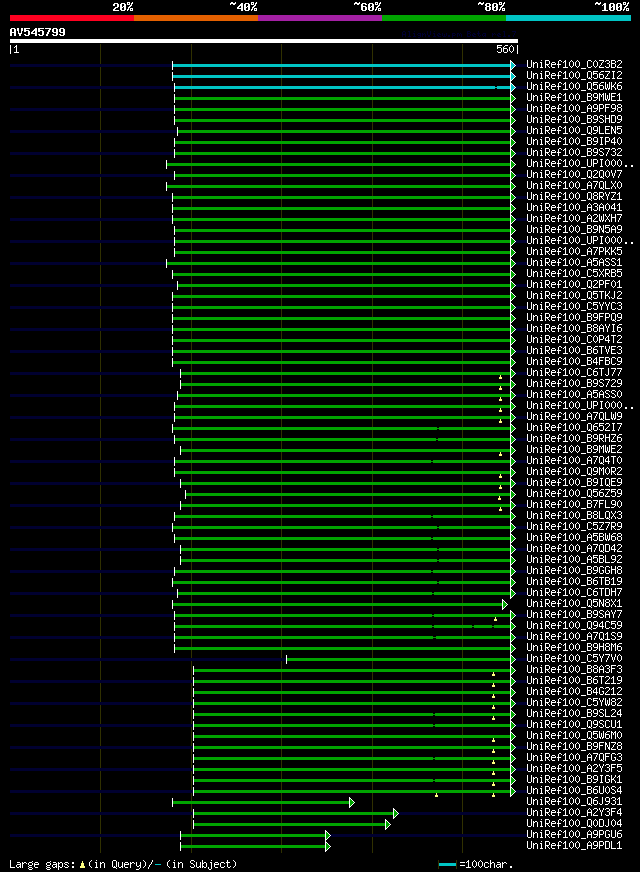Click the arrowhead ending the Q6J931 alignment
640x872 pixels.
pyautogui.click(x=352, y=802)
